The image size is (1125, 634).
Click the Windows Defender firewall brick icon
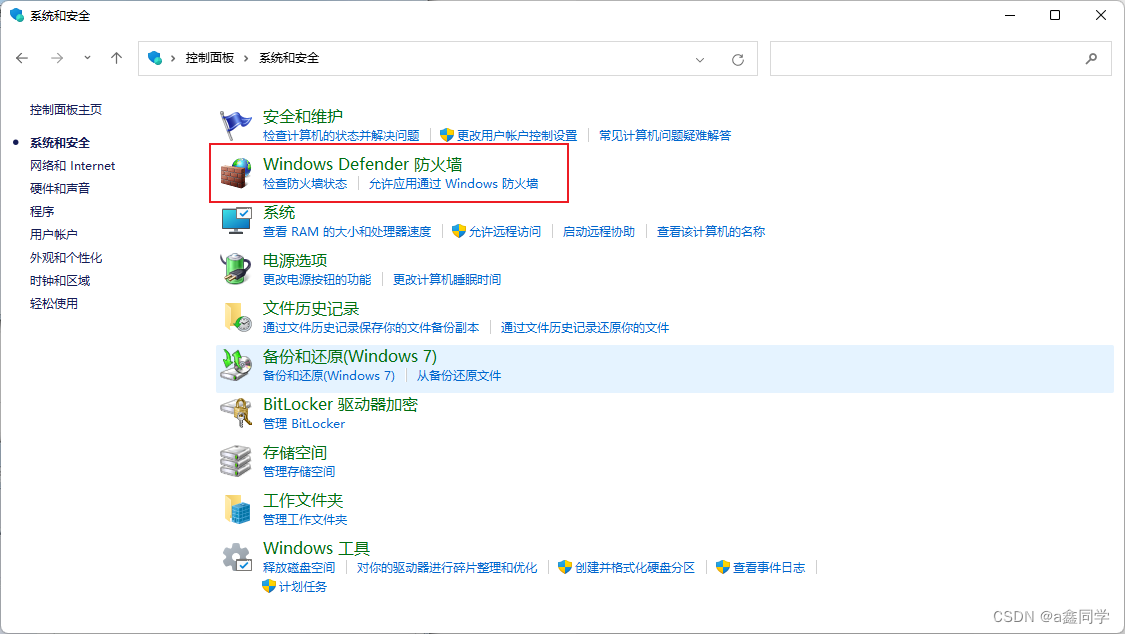pos(235,173)
